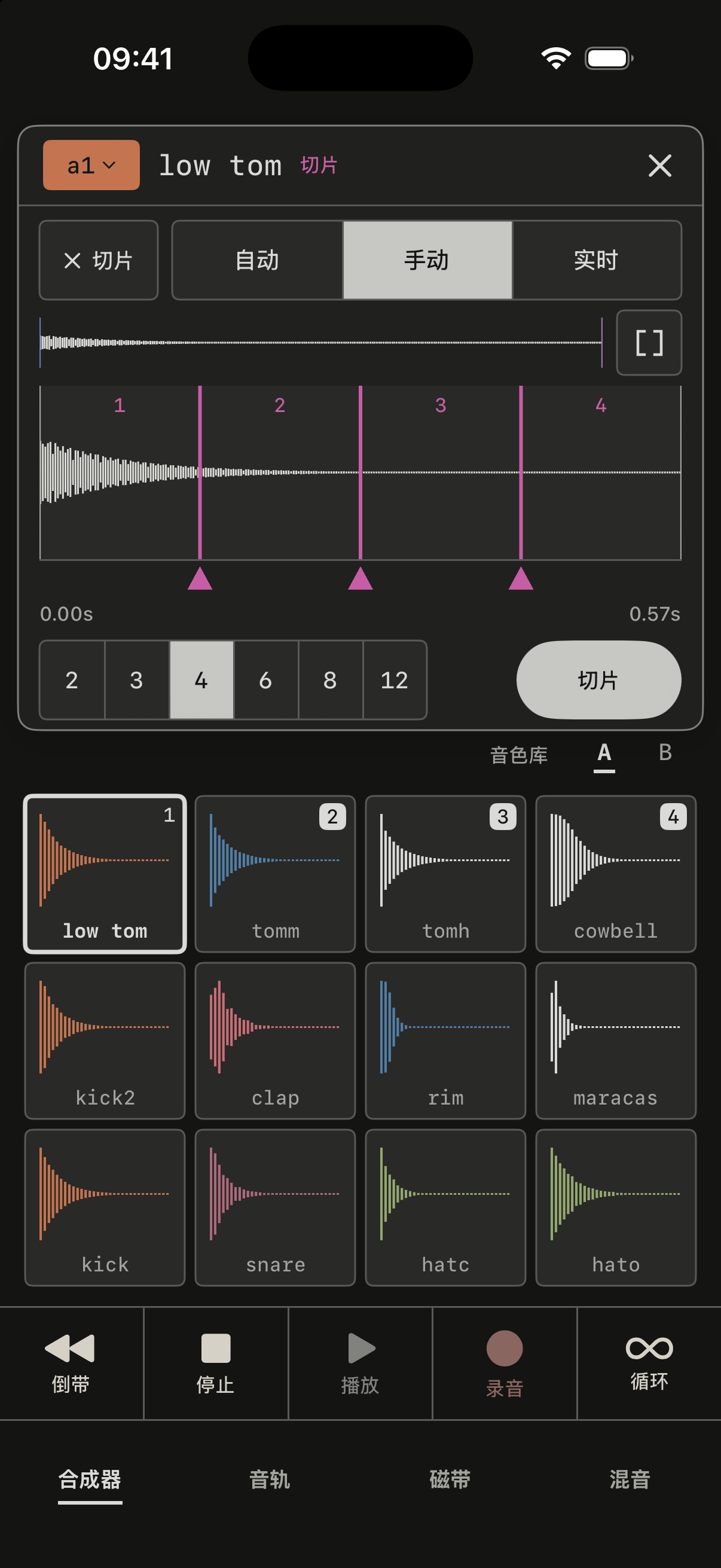Open the 混音 tab
The width and height of the screenshot is (721, 1568).
click(630, 1479)
